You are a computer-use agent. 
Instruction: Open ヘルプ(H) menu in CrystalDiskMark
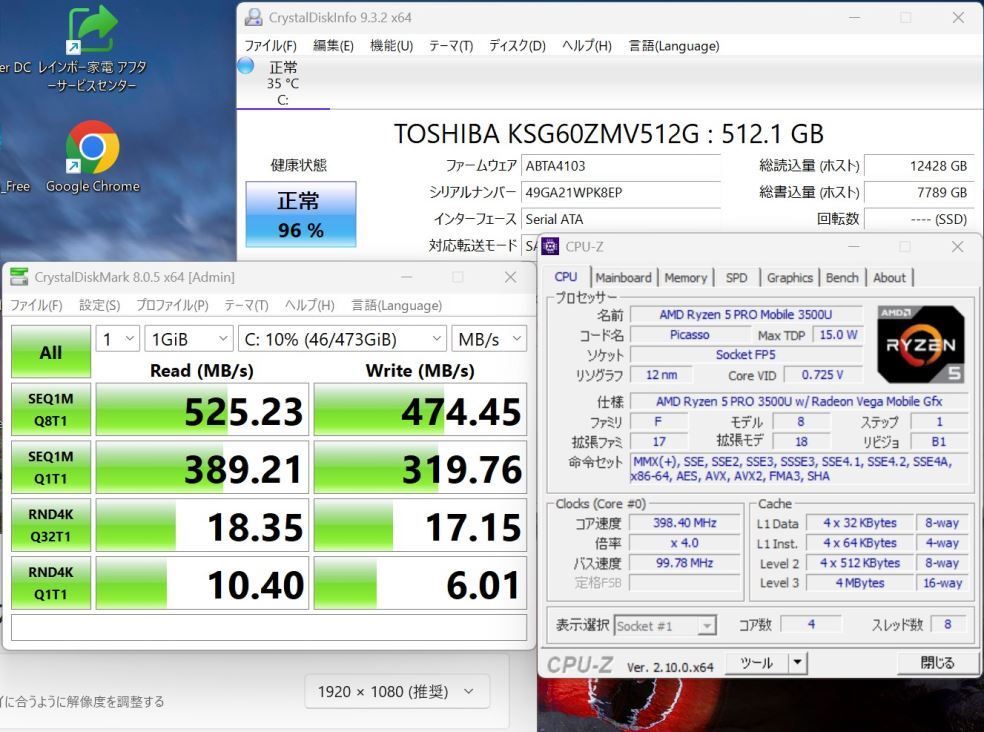pos(309,305)
